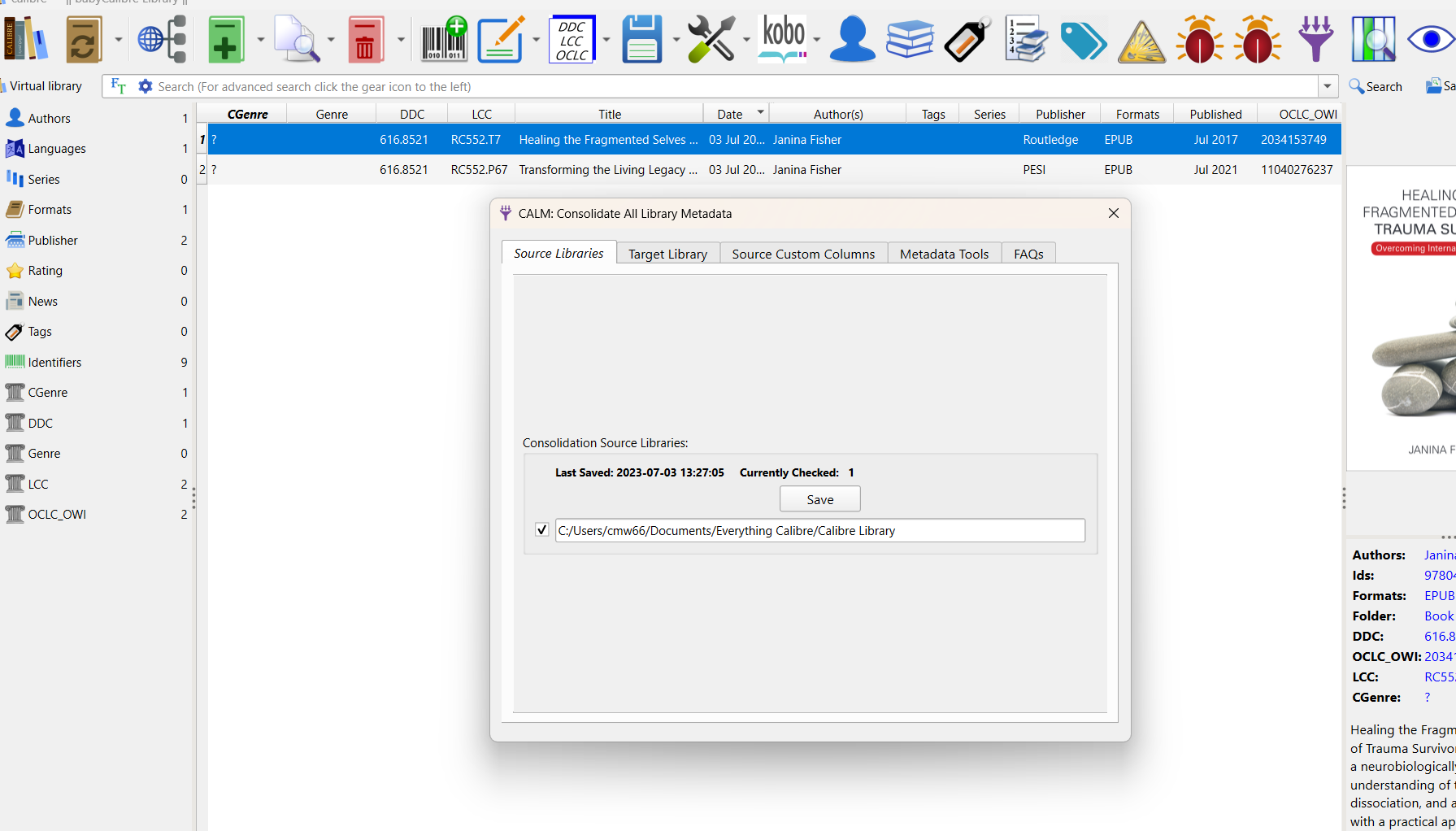Expand OCLC_OWI in the tag browser
1456x831 pixels.
click(x=57, y=514)
